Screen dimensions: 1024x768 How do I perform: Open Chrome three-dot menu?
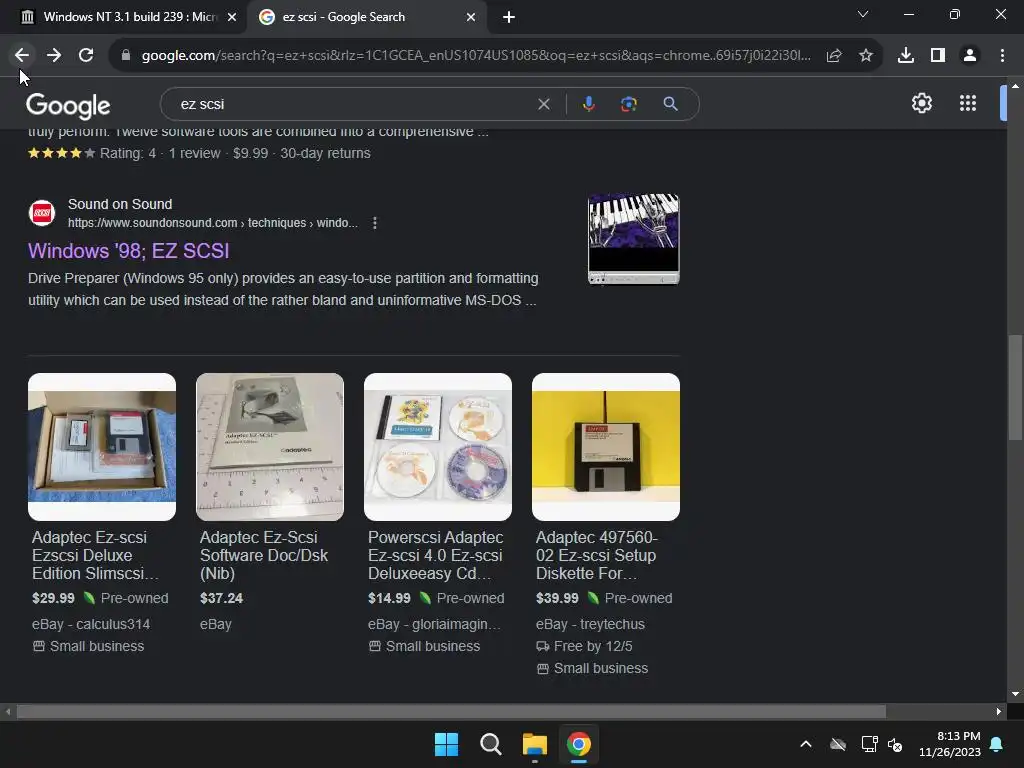pyautogui.click(x=1002, y=56)
